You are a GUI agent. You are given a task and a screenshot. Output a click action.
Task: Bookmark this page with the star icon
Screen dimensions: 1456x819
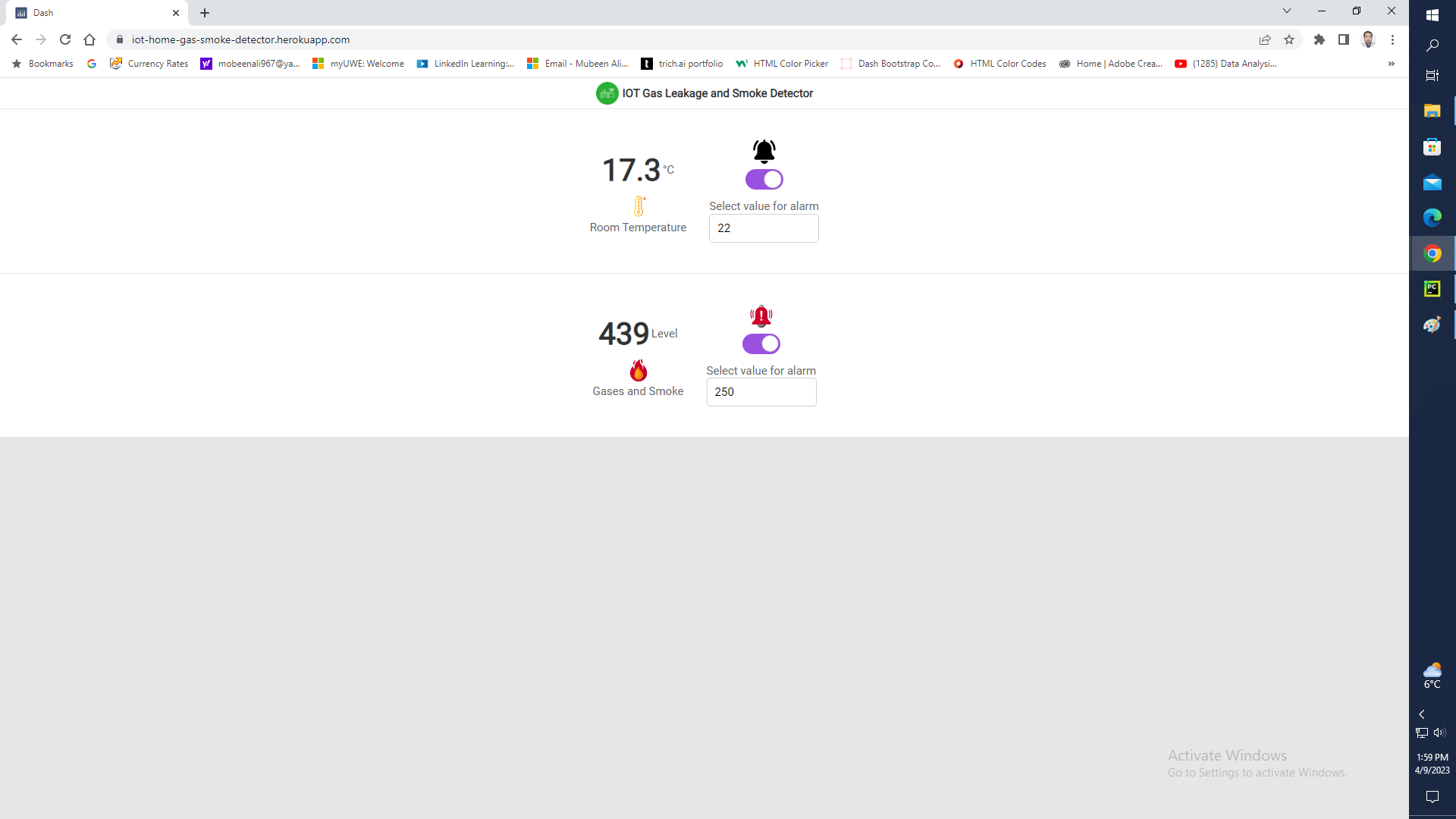tap(1289, 39)
